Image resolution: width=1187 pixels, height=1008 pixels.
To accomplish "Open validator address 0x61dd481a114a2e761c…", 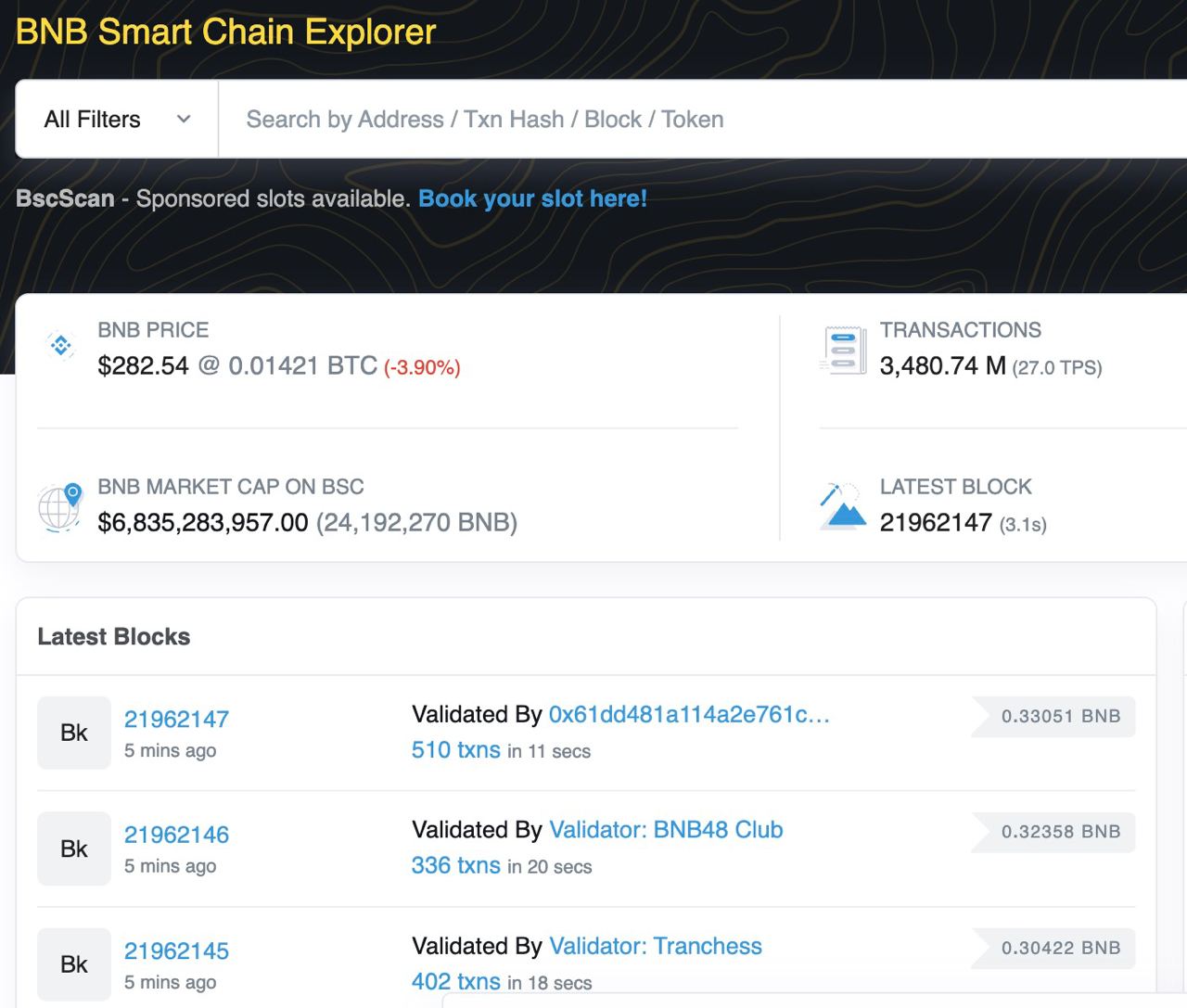I will click(x=689, y=714).
